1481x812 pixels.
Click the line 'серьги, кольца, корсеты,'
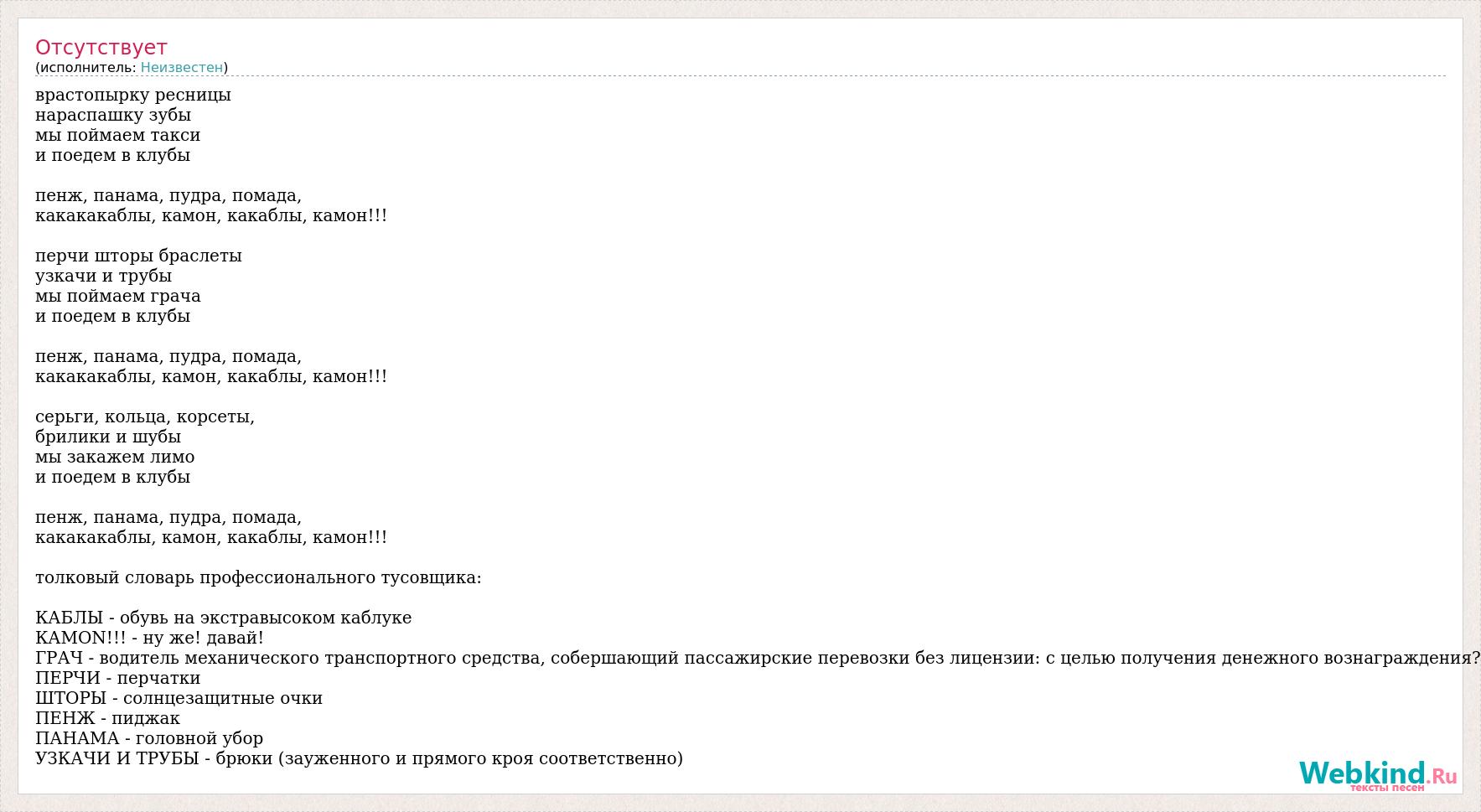[145, 416]
